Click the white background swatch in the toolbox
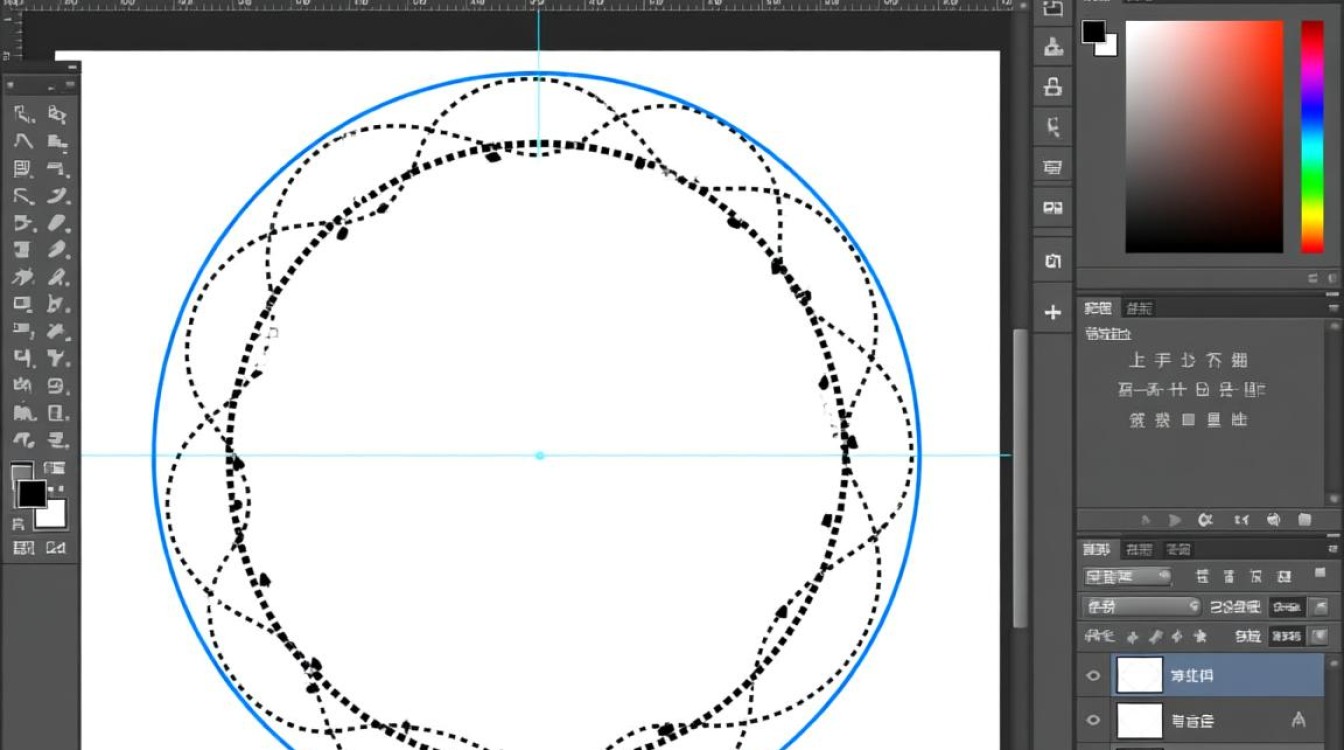 (x=52, y=514)
